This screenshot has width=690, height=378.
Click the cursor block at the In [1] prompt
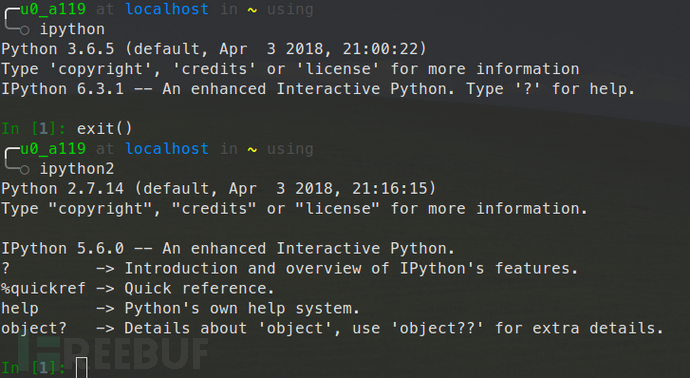click(x=81, y=368)
